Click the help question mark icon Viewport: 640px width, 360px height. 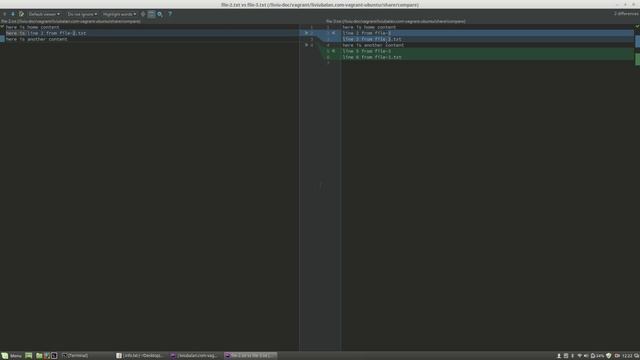(170, 14)
